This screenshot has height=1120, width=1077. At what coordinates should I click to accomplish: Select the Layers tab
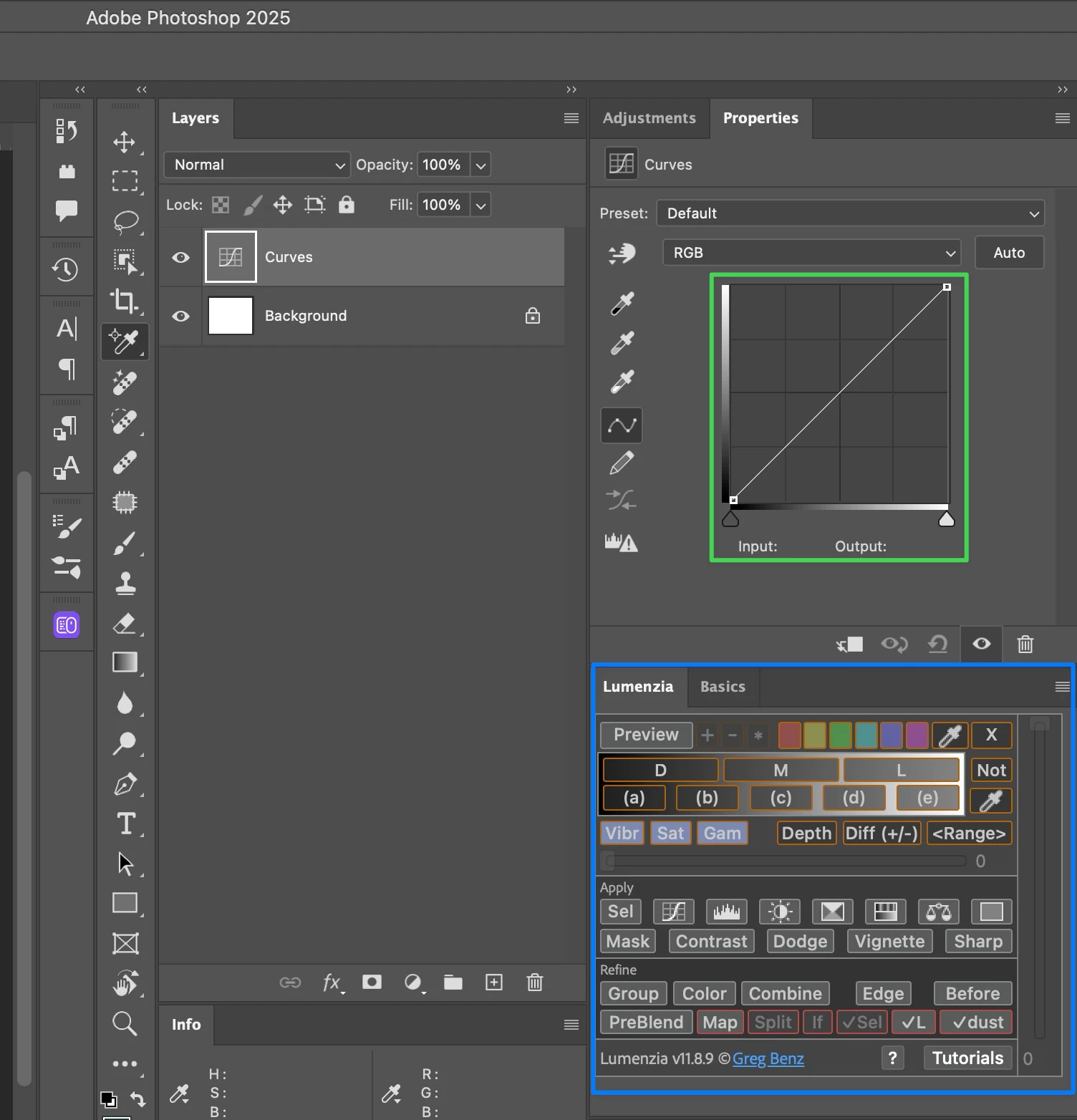point(195,118)
